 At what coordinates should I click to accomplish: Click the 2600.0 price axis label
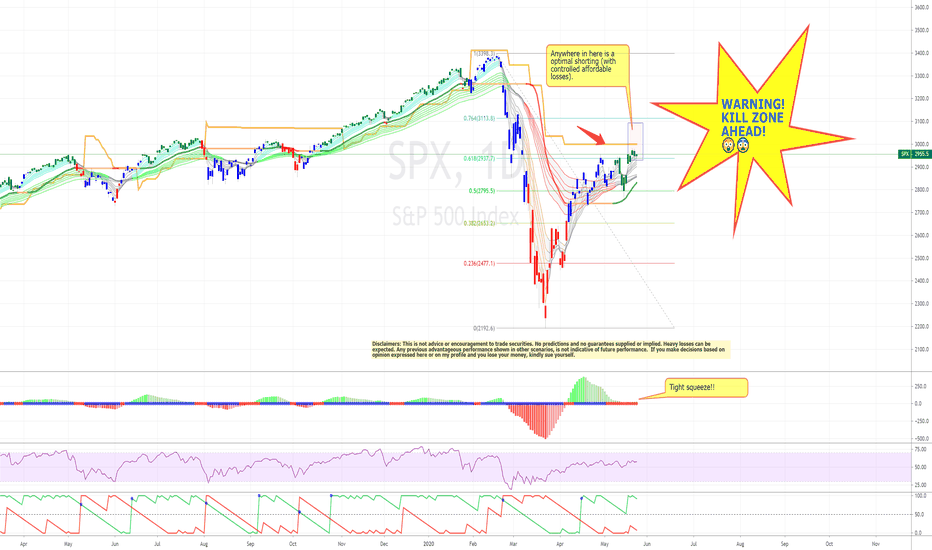921,235
